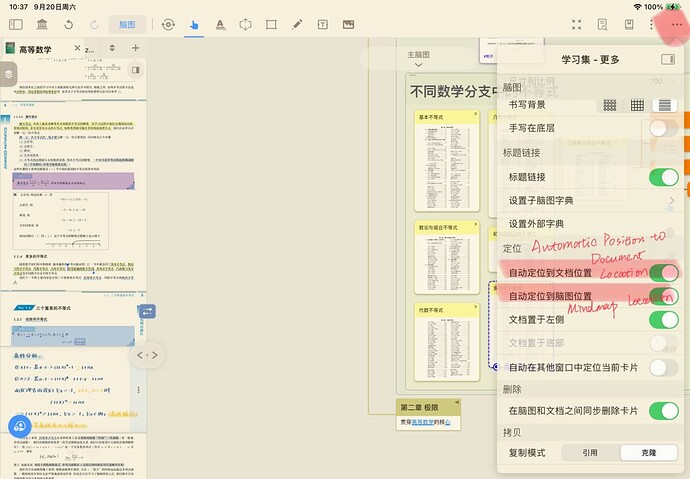Toggle the left sidebar panel icon
This screenshot has height=479, width=690.
[16, 25]
